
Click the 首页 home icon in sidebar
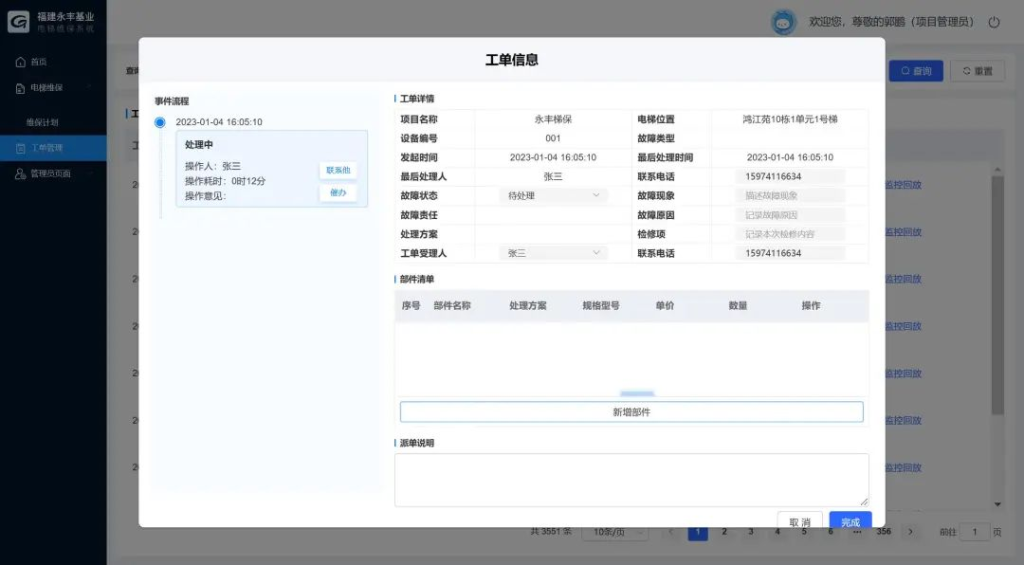pyautogui.click(x=20, y=62)
